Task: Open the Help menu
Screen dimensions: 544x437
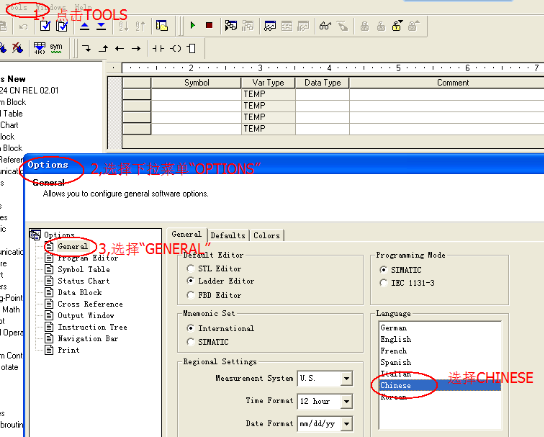Action: click(x=84, y=7)
